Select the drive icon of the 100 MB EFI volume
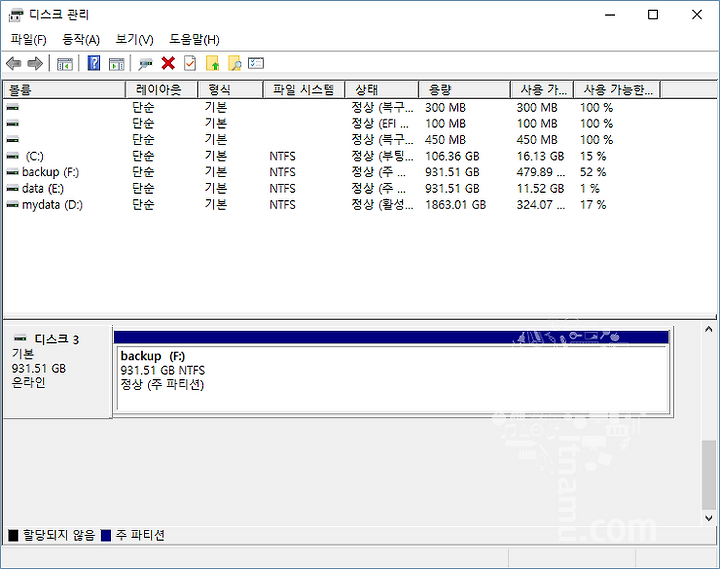 [13, 124]
